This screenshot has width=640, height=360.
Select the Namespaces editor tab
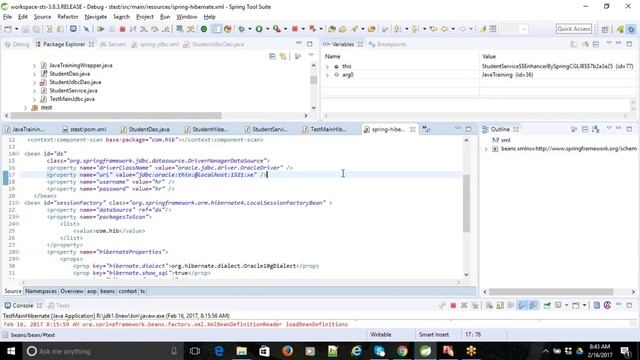point(41,291)
